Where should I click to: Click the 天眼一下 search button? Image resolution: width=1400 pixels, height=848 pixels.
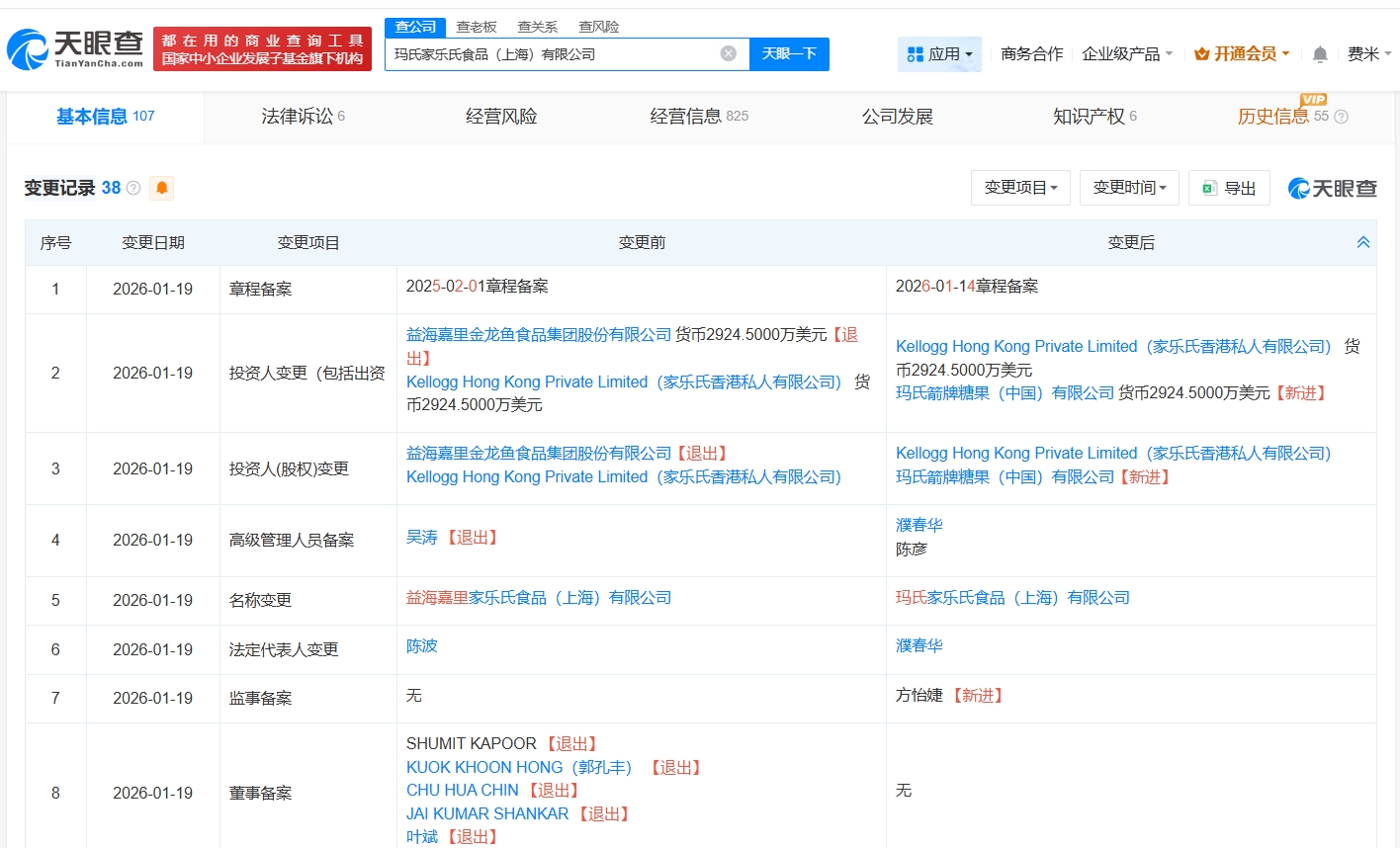point(789,54)
